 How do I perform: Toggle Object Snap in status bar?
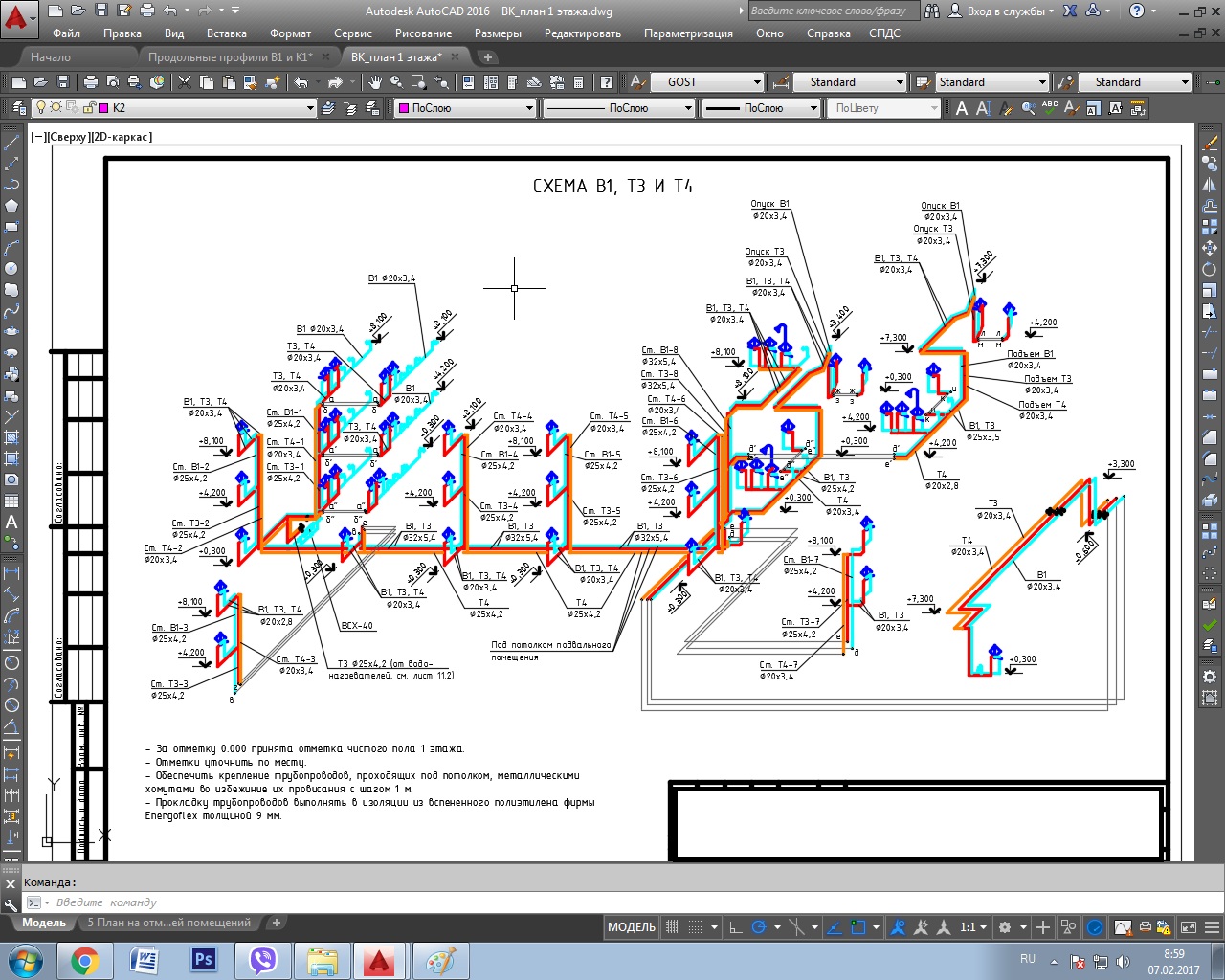click(858, 926)
